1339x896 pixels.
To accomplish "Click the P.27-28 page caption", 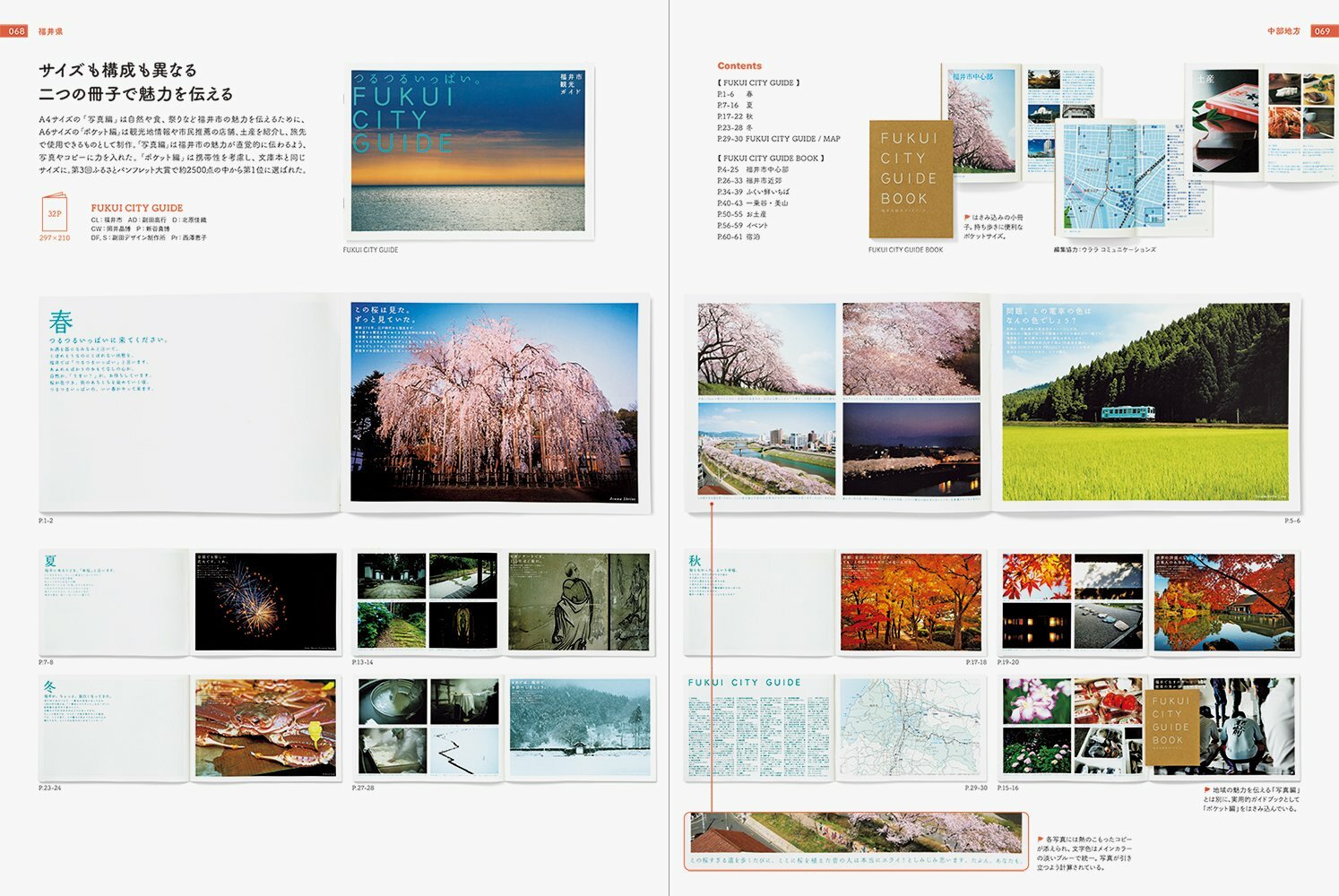I will tap(363, 788).
